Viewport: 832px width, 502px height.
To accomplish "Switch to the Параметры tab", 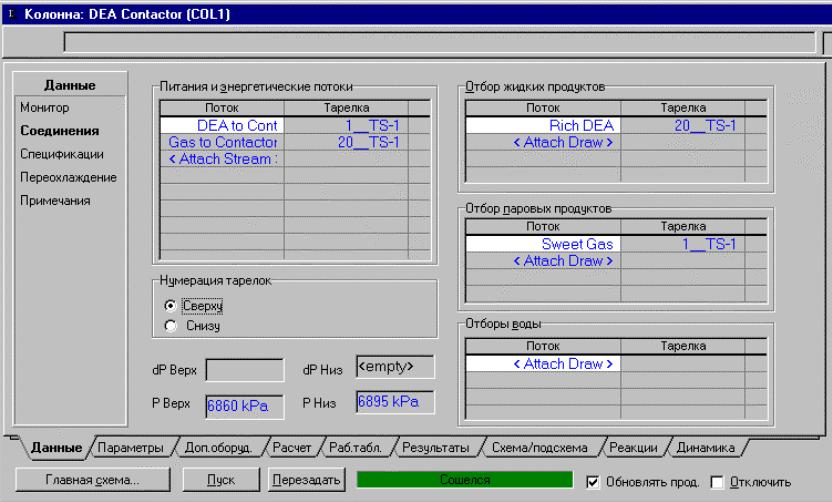I will point(131,448).
